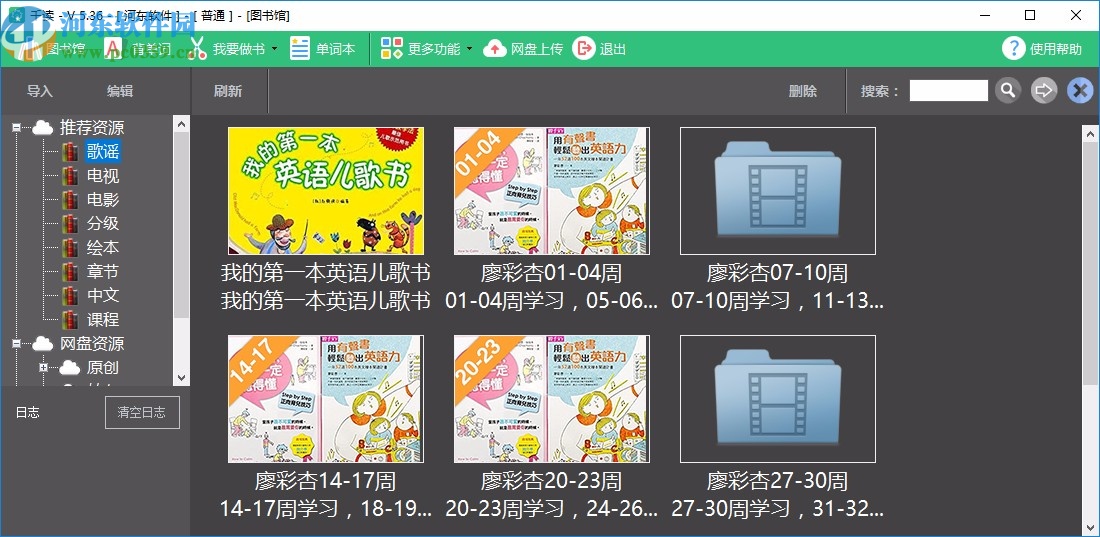Click the book icon beside 电影
This screenshot has width=1100, height=537.
70,200
